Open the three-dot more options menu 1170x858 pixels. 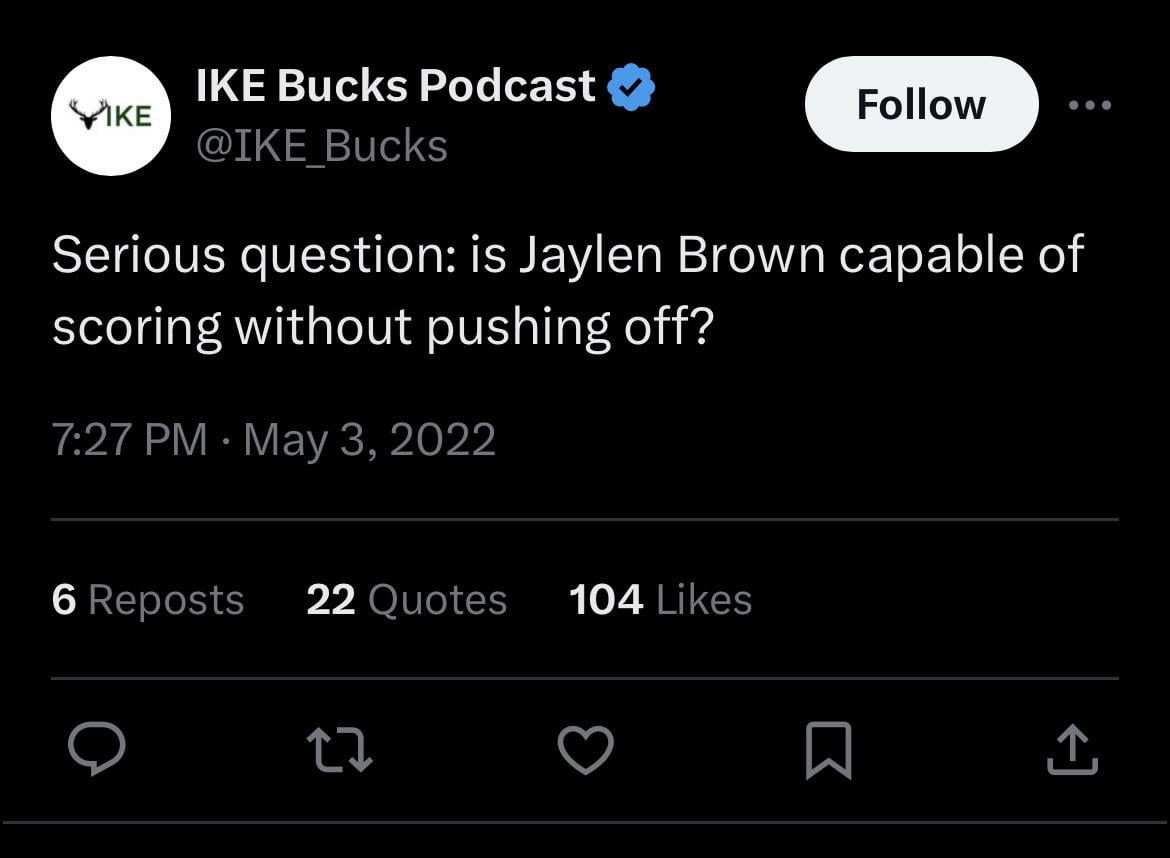coord(1090,105)
